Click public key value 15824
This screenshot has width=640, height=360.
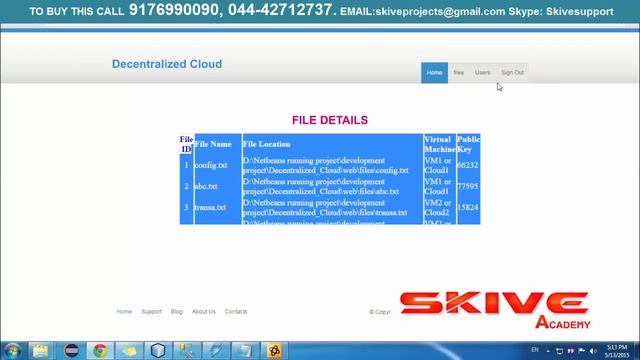point(468,207)
